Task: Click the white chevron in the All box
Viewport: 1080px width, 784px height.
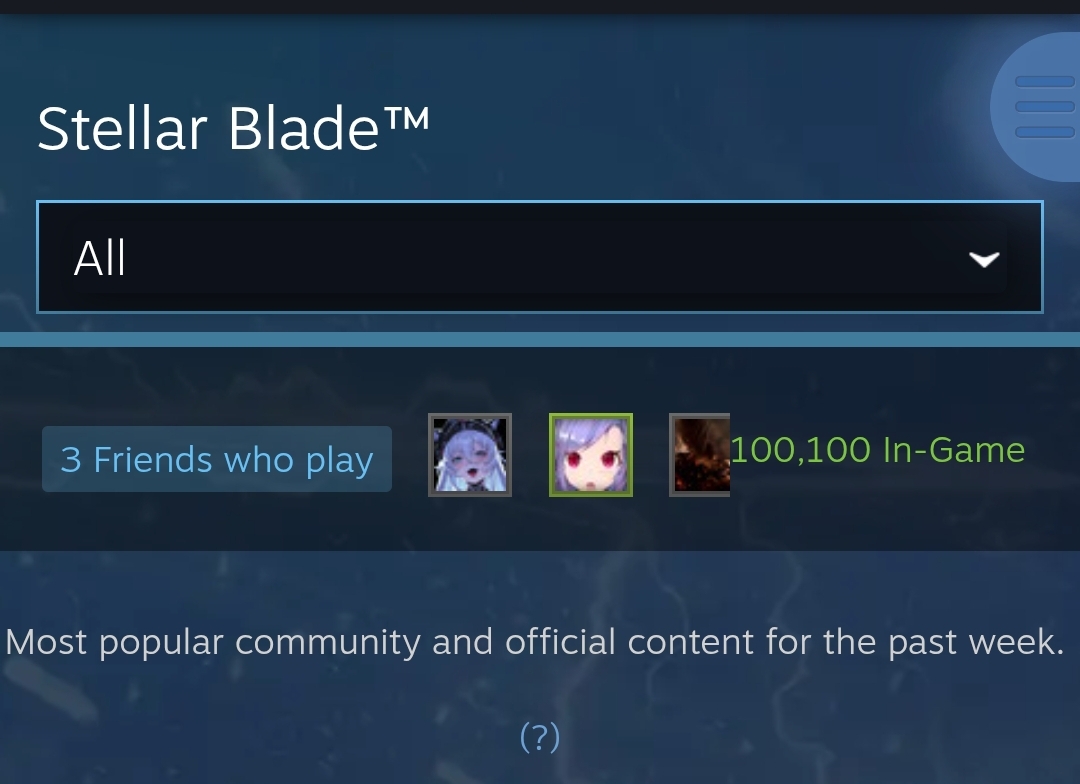Action: tap(984, 259)
